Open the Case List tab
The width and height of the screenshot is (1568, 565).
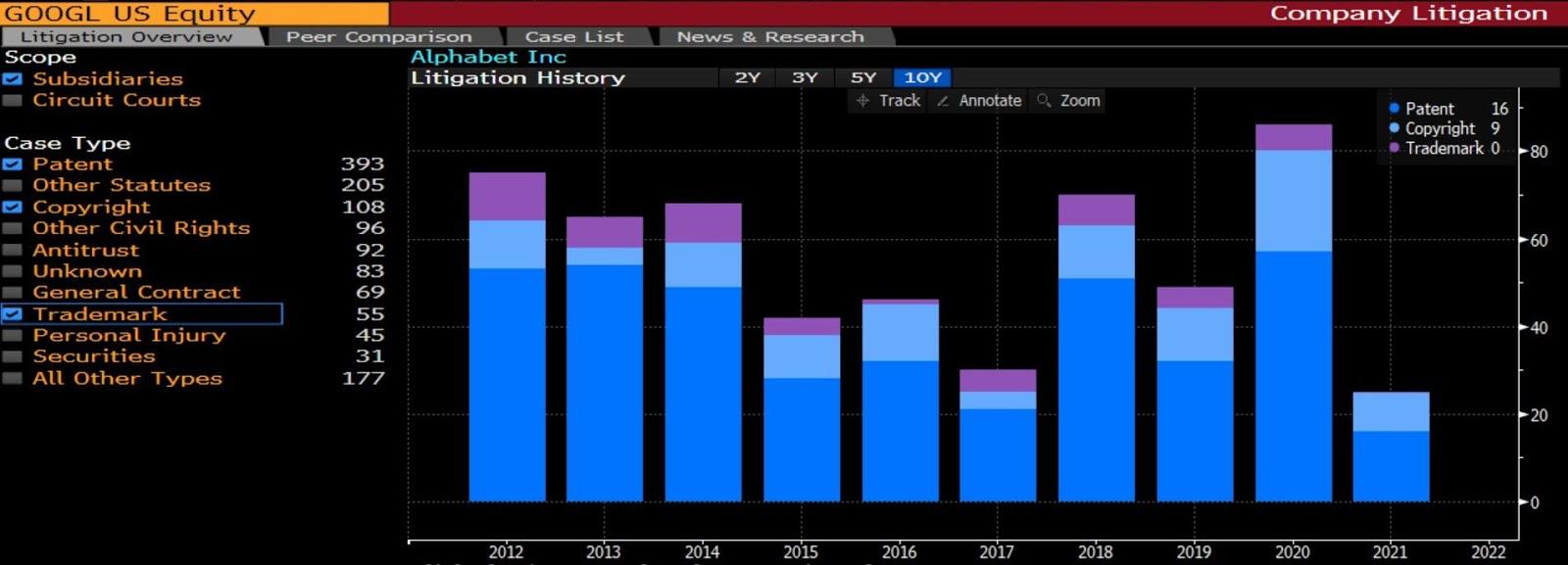(573, 37)
